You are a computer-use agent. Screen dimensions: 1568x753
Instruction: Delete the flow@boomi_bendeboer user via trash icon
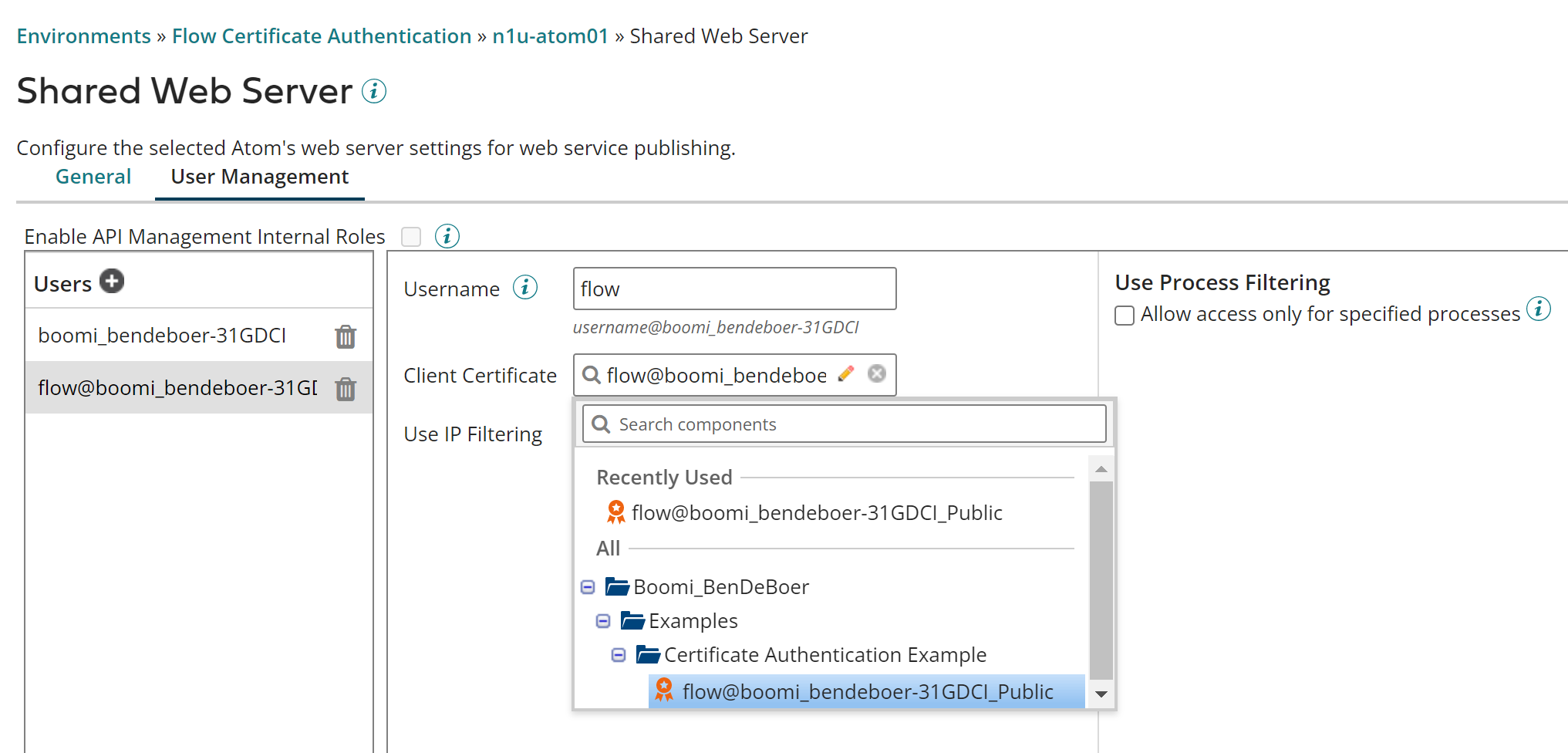pos(345,388)
